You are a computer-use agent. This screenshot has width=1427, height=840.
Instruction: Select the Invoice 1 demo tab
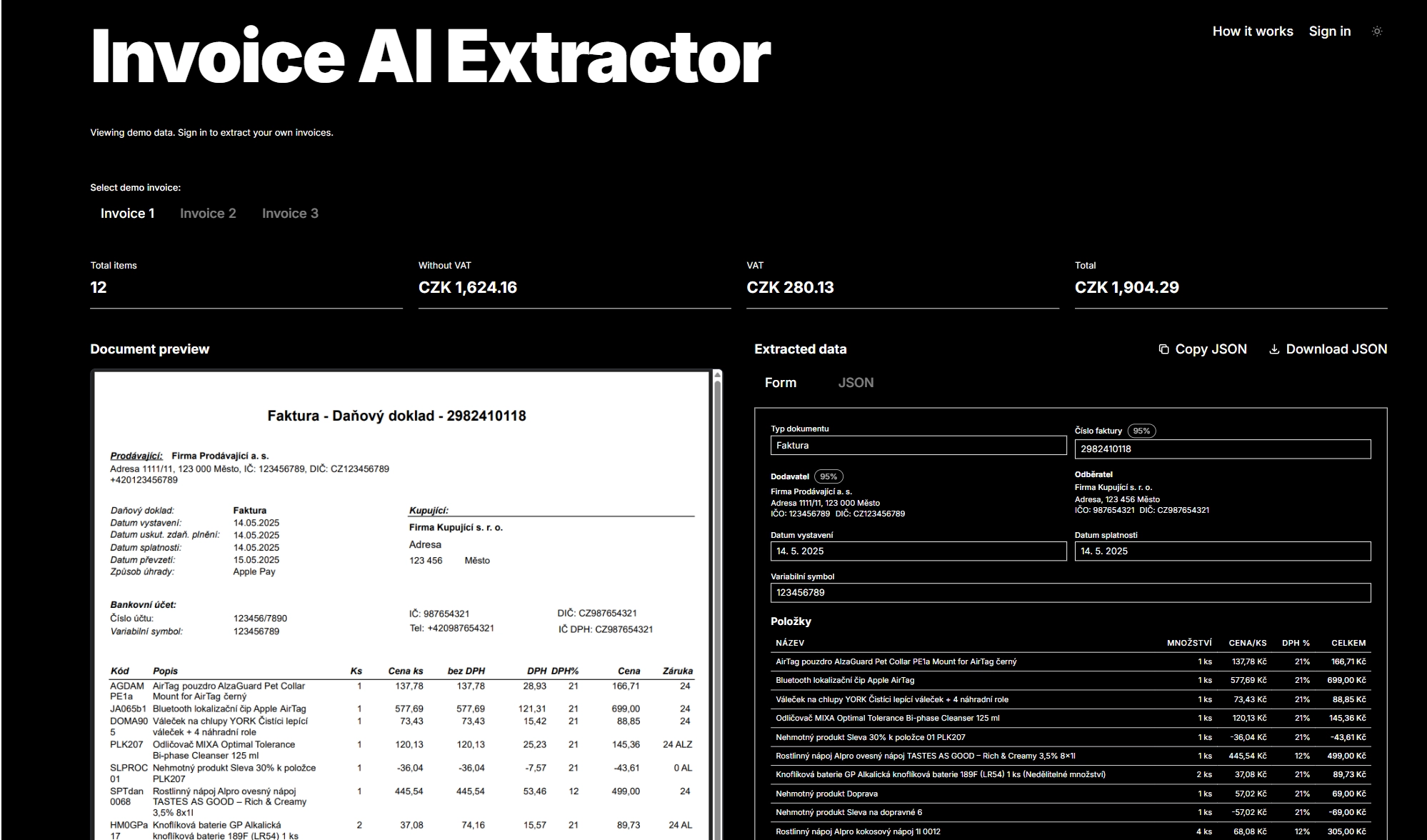pyautogui.click(x=127, y=214)
